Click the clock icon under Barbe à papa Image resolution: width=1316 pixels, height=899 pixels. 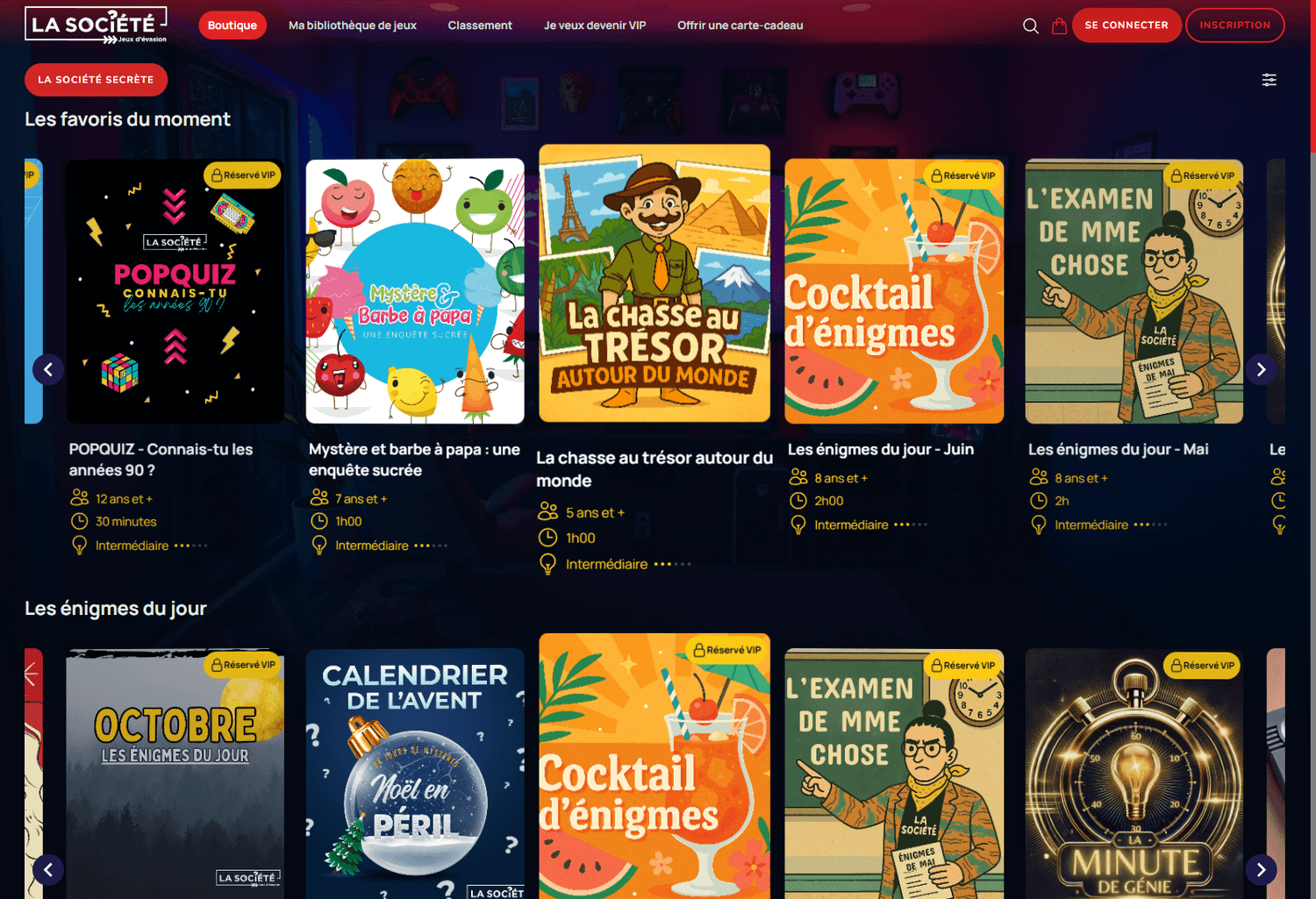pyautogui.click(x=319, y=521)
